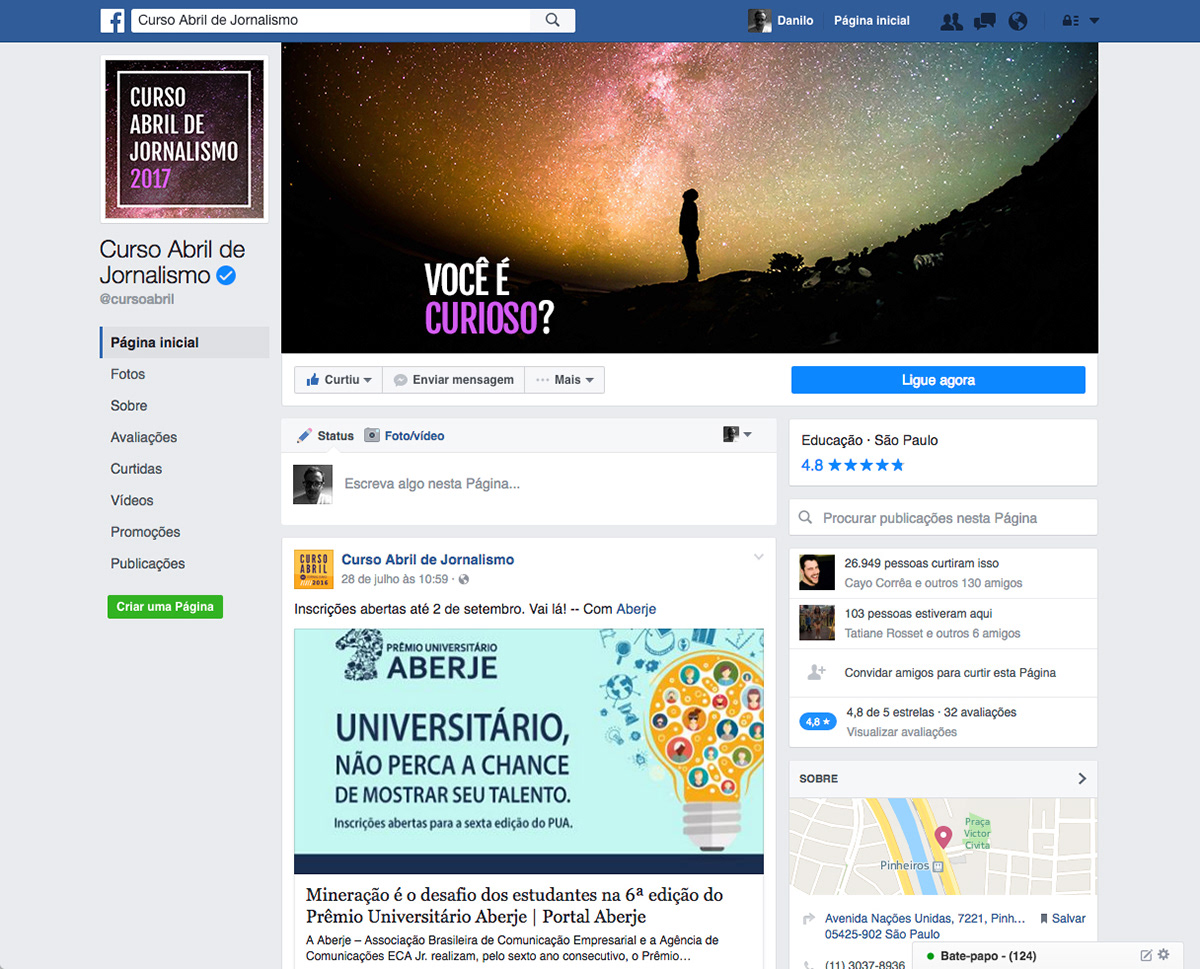The image size is (1200, 969).
Task: Go to Avaliações in the page sidebar
Action: [x=144, y=437]
